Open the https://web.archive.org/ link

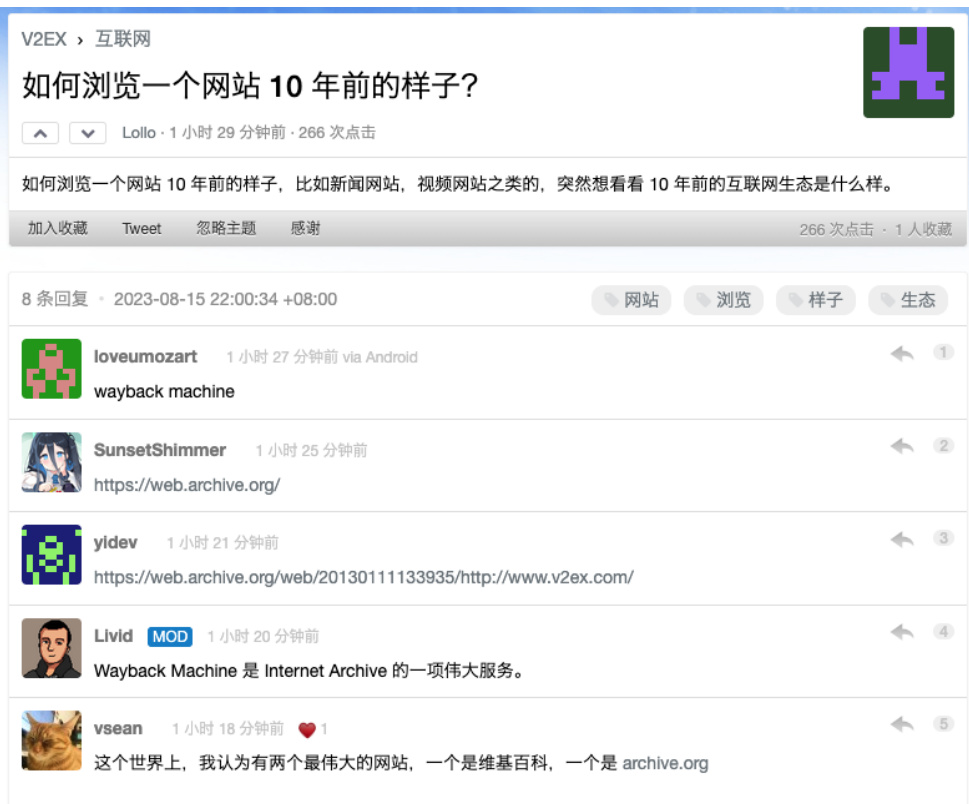187,485
